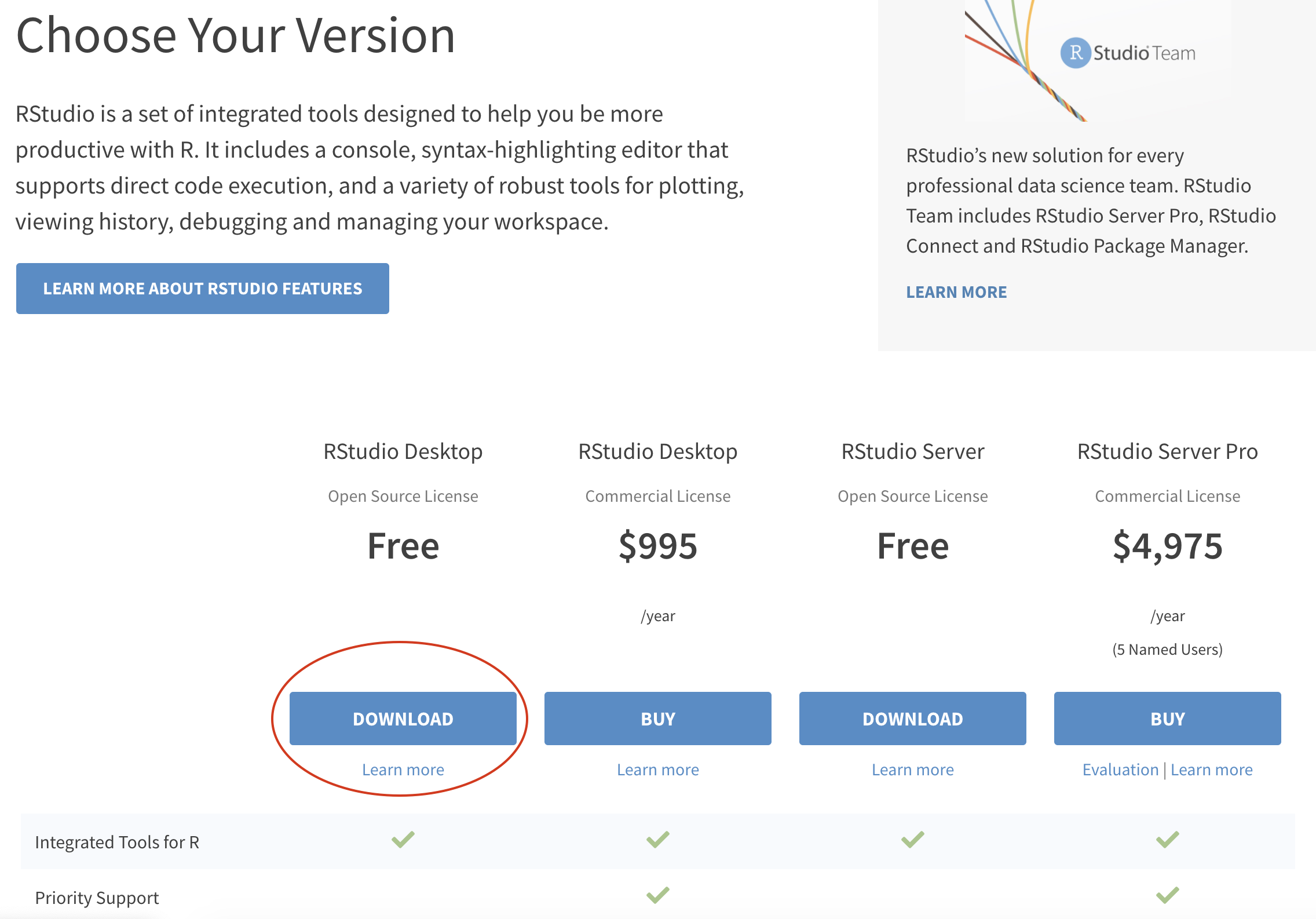Image resolution: width=1316 pixels, height=919 pixels.
Task: Click the Server Pro Priority Support checkmark
Action: pyautogui.click(x=1168, y=895)
